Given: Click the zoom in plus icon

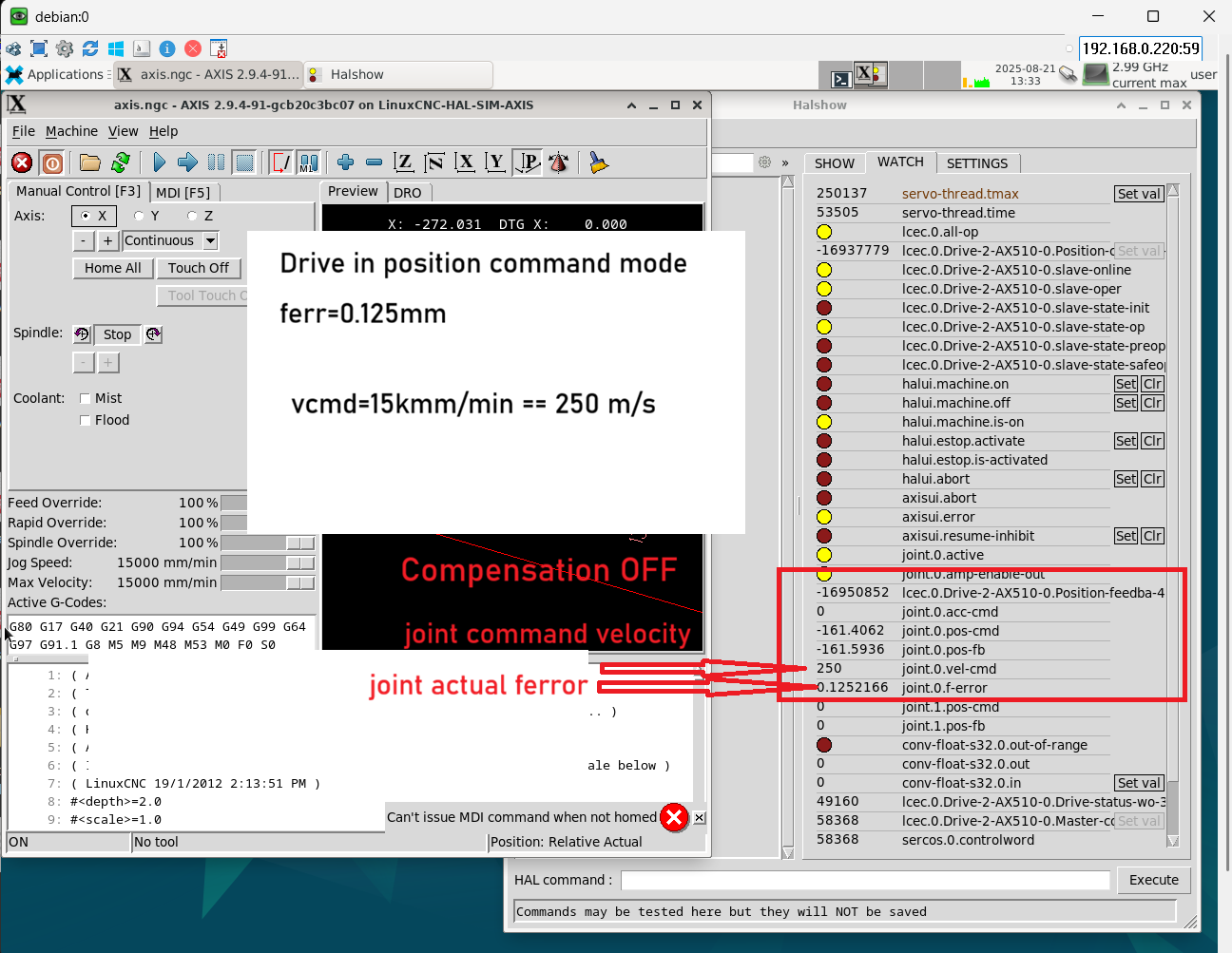Looking at the screenshot, I should pos(346,163).
